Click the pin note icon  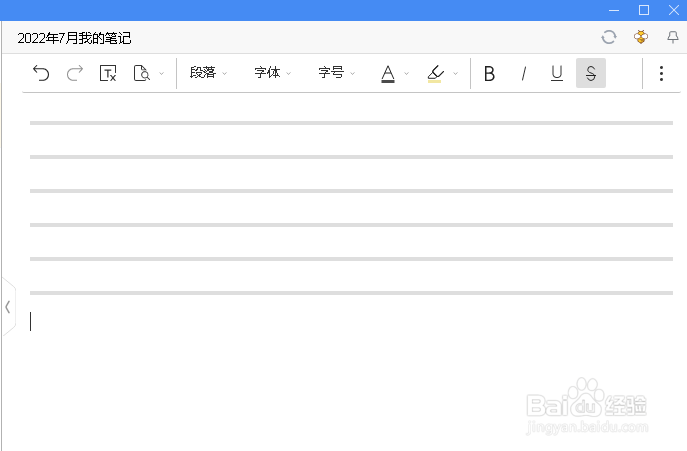click(673, 37)
